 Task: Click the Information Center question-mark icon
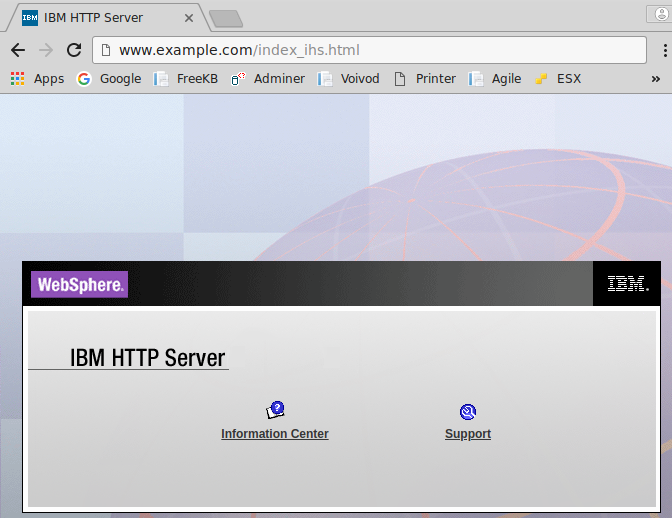coord(275,410)
